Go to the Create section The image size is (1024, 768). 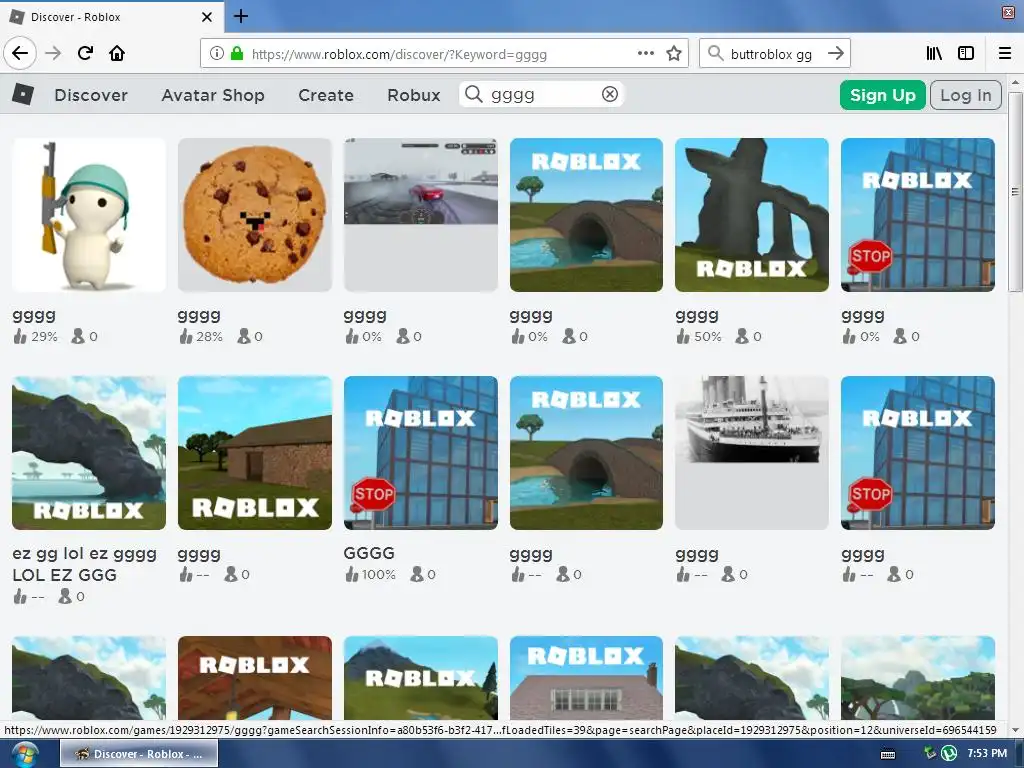coord(326,95)
